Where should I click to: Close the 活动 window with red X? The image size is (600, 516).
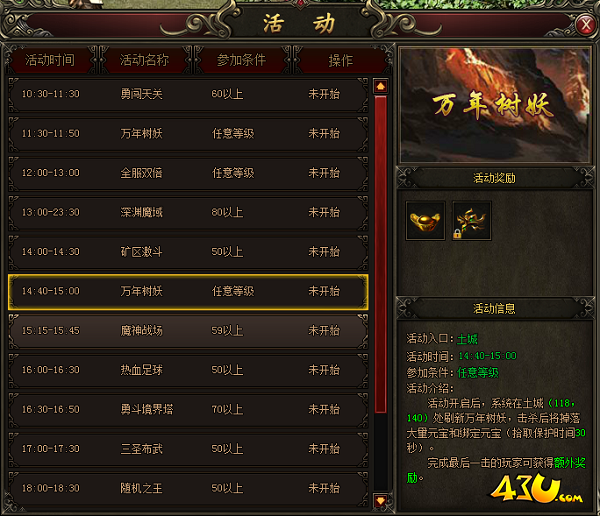pyautogui.click(x=585, y=25)
